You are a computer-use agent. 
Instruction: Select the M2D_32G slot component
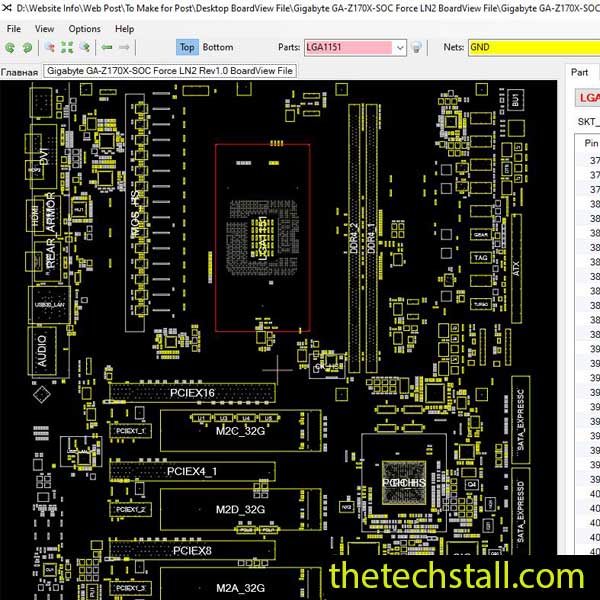[x=240, y=510]
